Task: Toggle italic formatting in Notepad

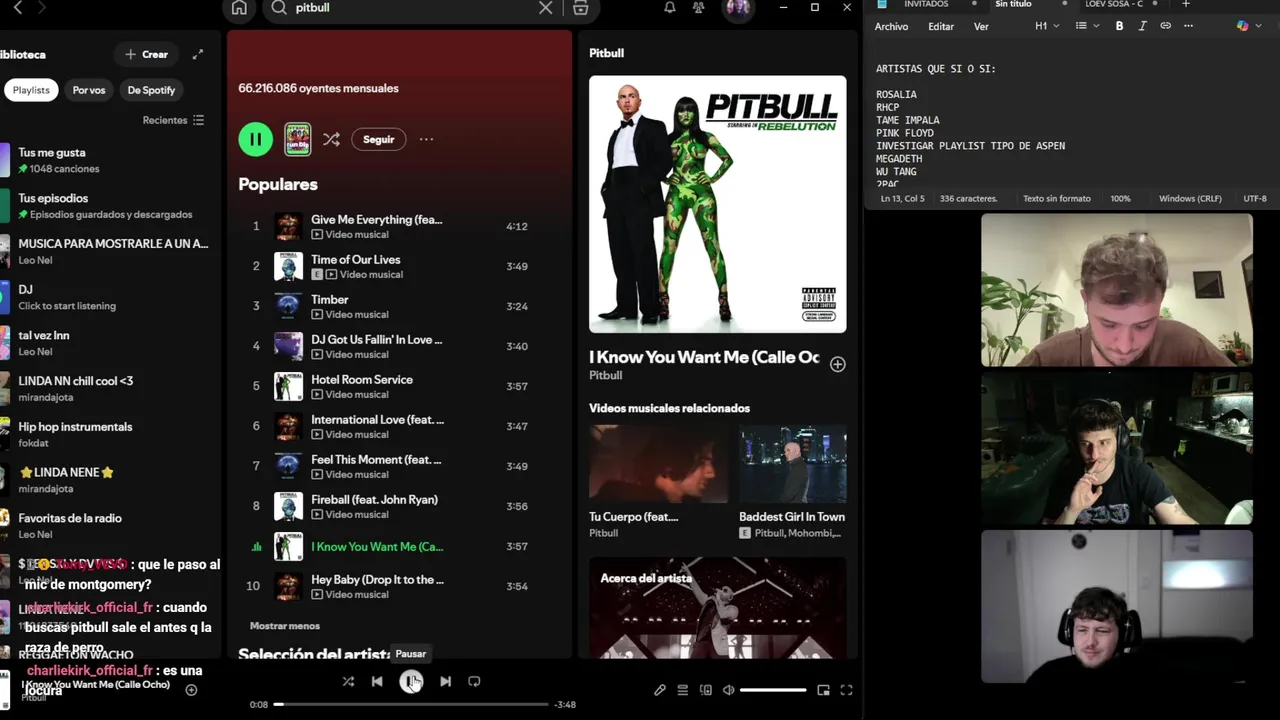Action: [x=1142, y=26]
